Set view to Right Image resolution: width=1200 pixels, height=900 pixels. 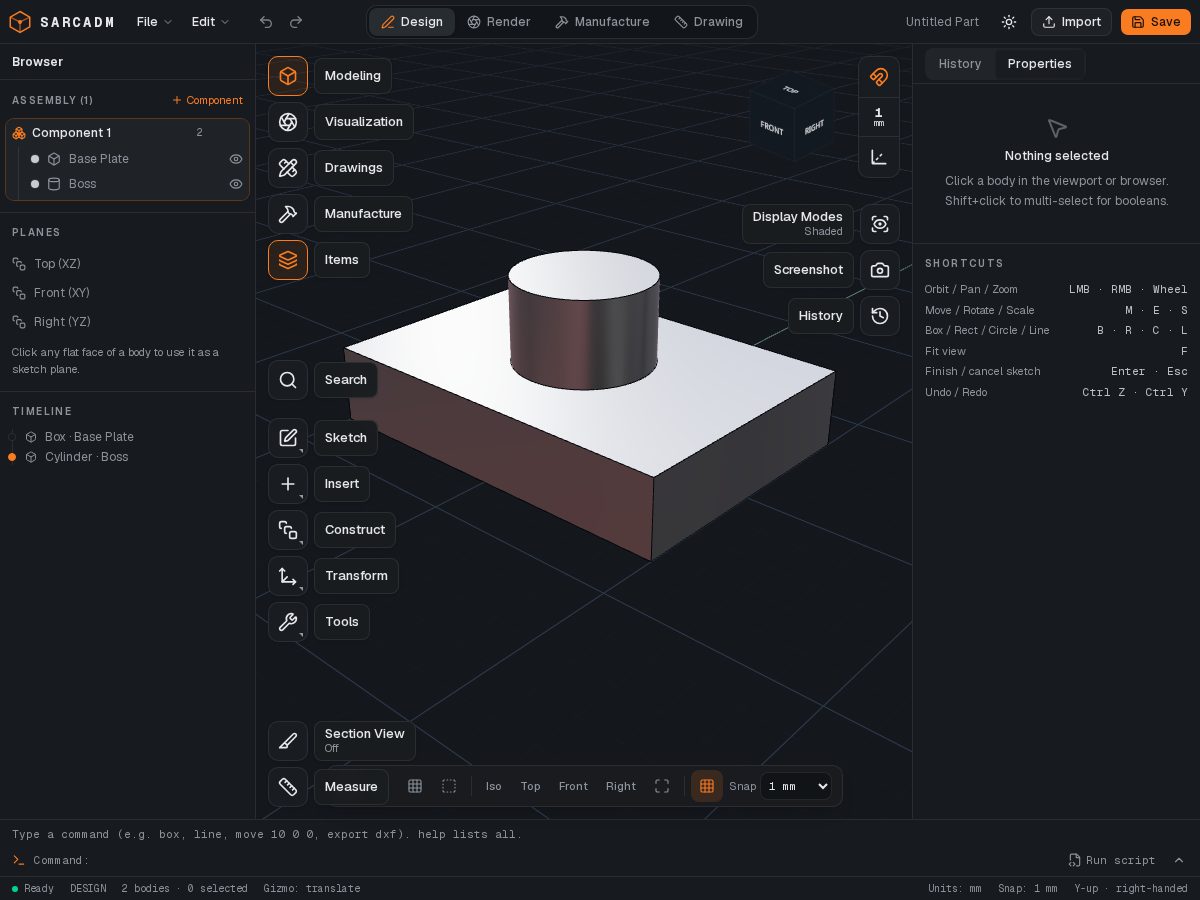621,786
